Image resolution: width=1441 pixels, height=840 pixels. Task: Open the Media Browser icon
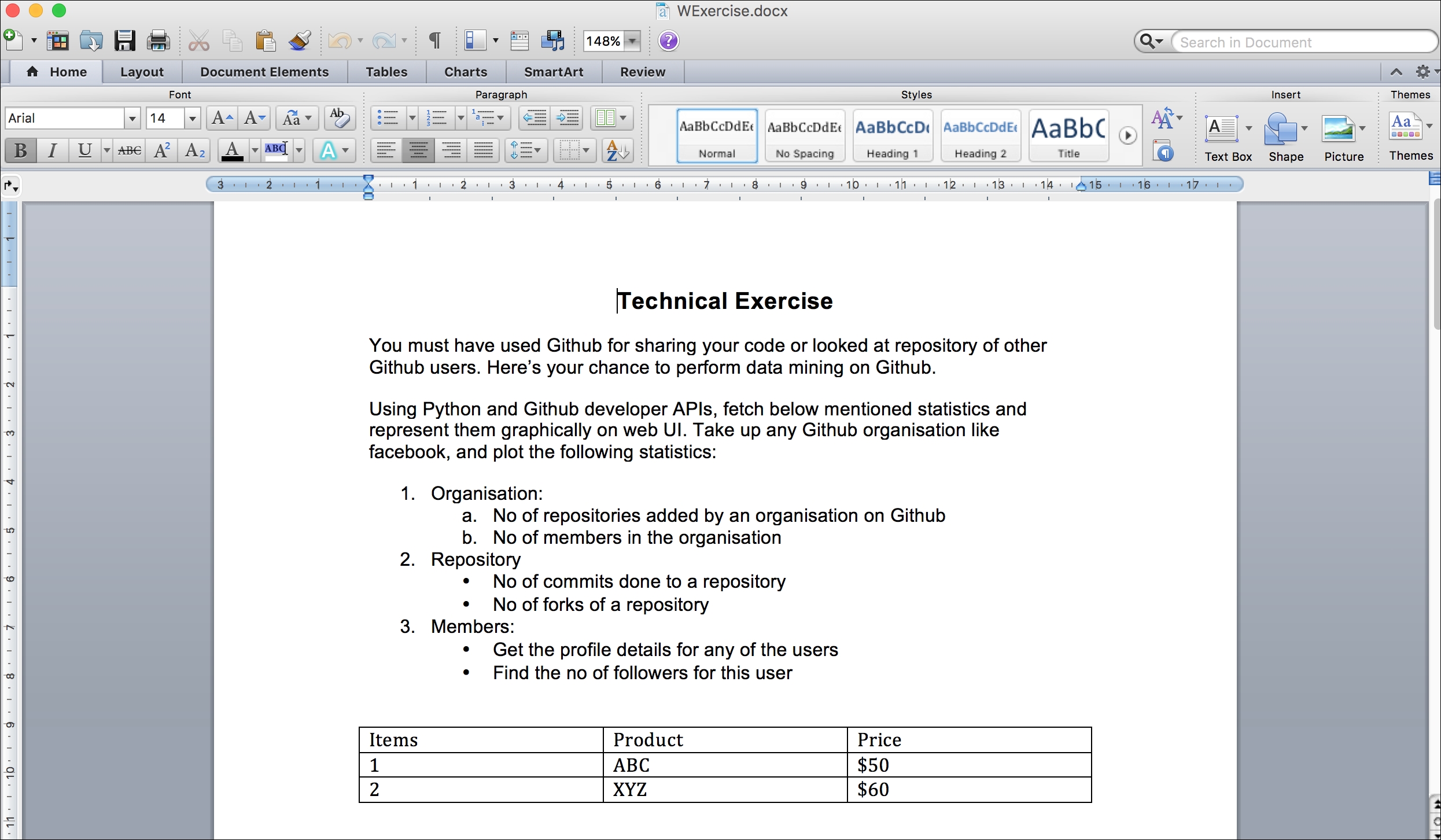[x=553, y=41]
